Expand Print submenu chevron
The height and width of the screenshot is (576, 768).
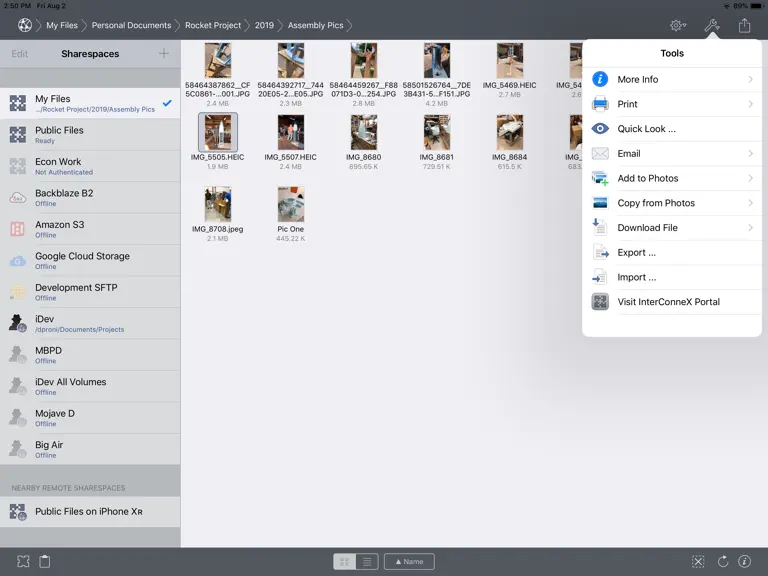point(750,104)
